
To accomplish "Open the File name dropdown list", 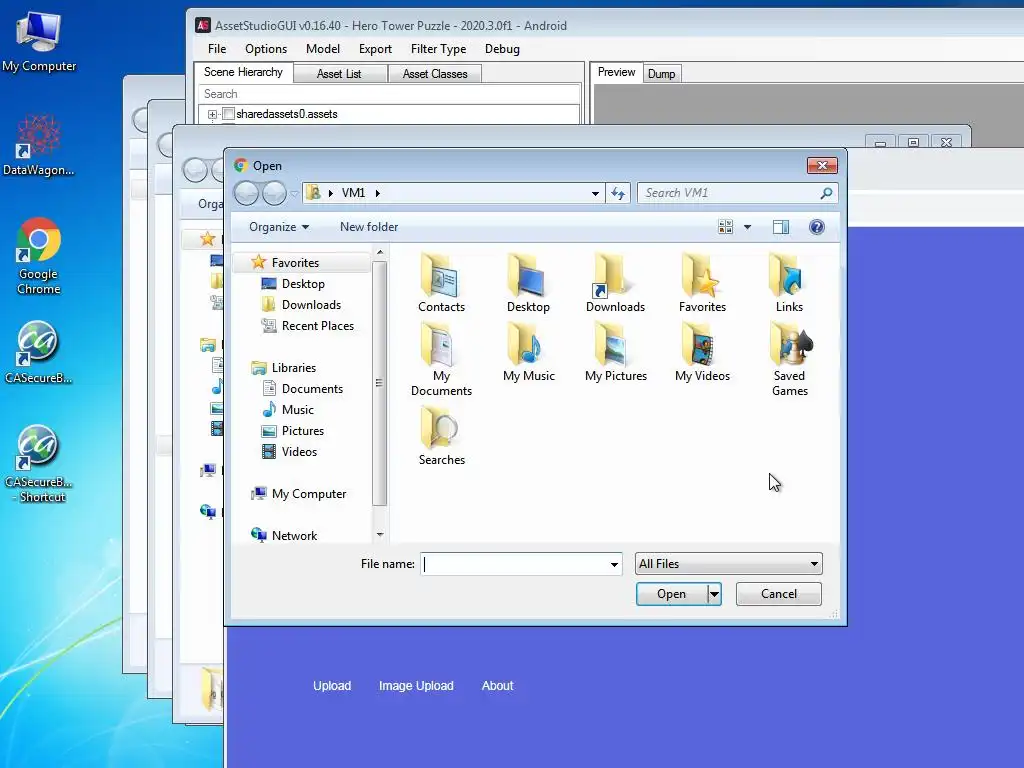I will [x=614, y=564].
